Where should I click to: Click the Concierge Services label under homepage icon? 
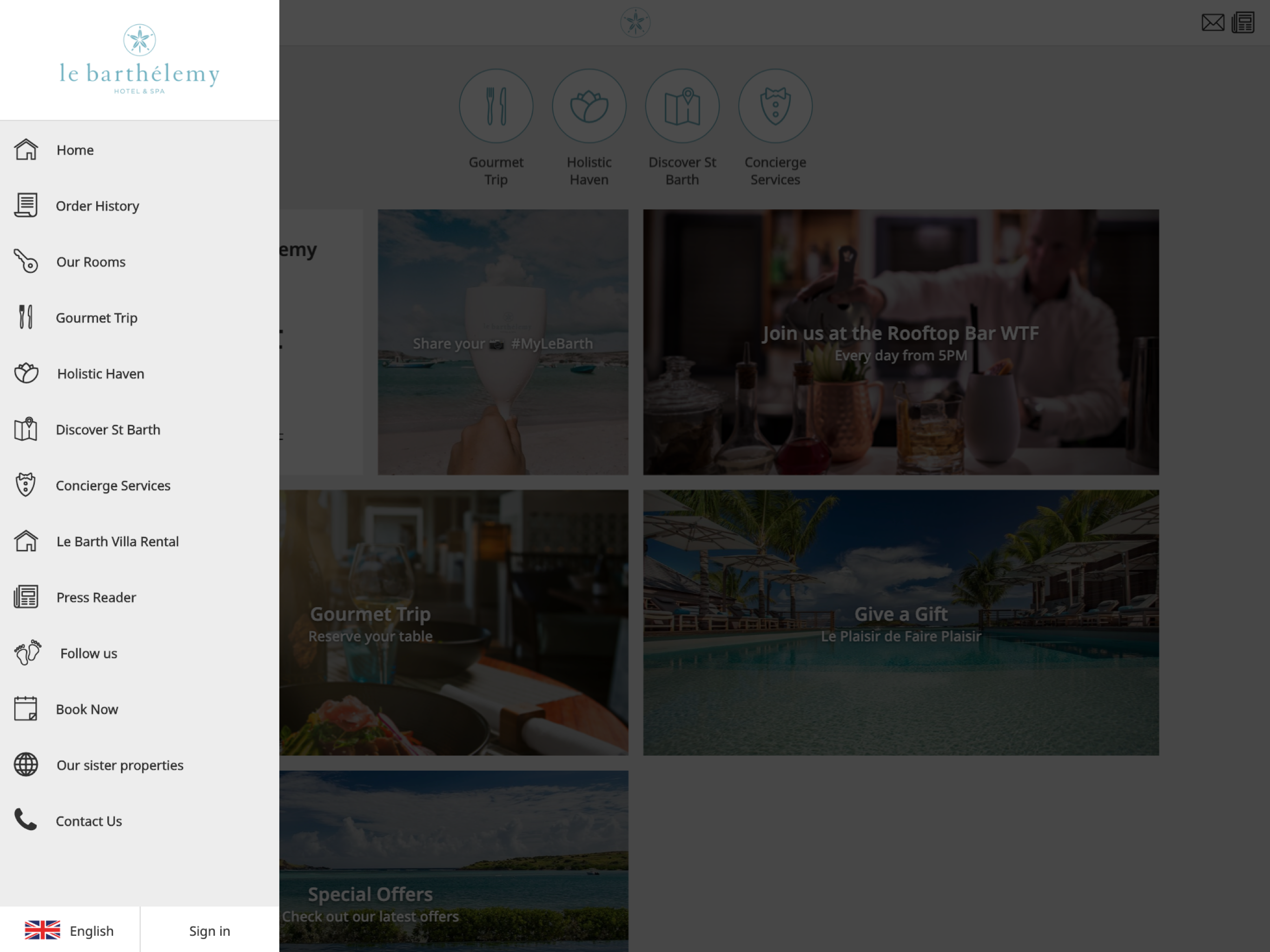(775, 171)
